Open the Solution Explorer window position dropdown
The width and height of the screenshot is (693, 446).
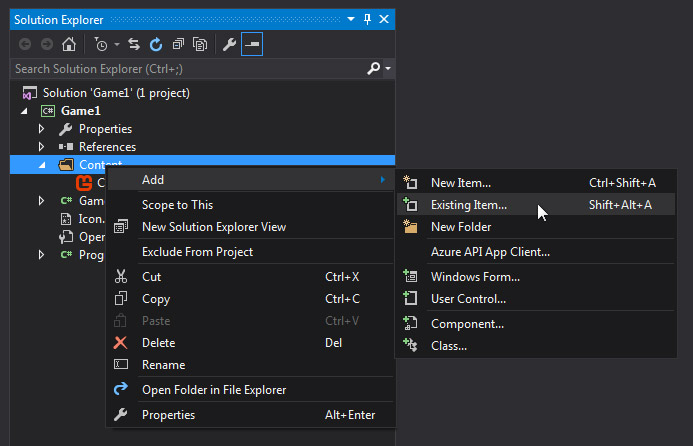[x=351, y=19]
